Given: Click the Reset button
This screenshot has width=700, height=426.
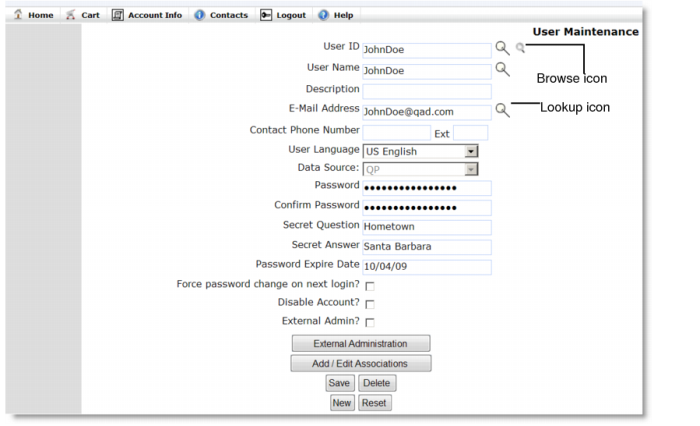Looking at the screenshot, I should pos(375,403).
